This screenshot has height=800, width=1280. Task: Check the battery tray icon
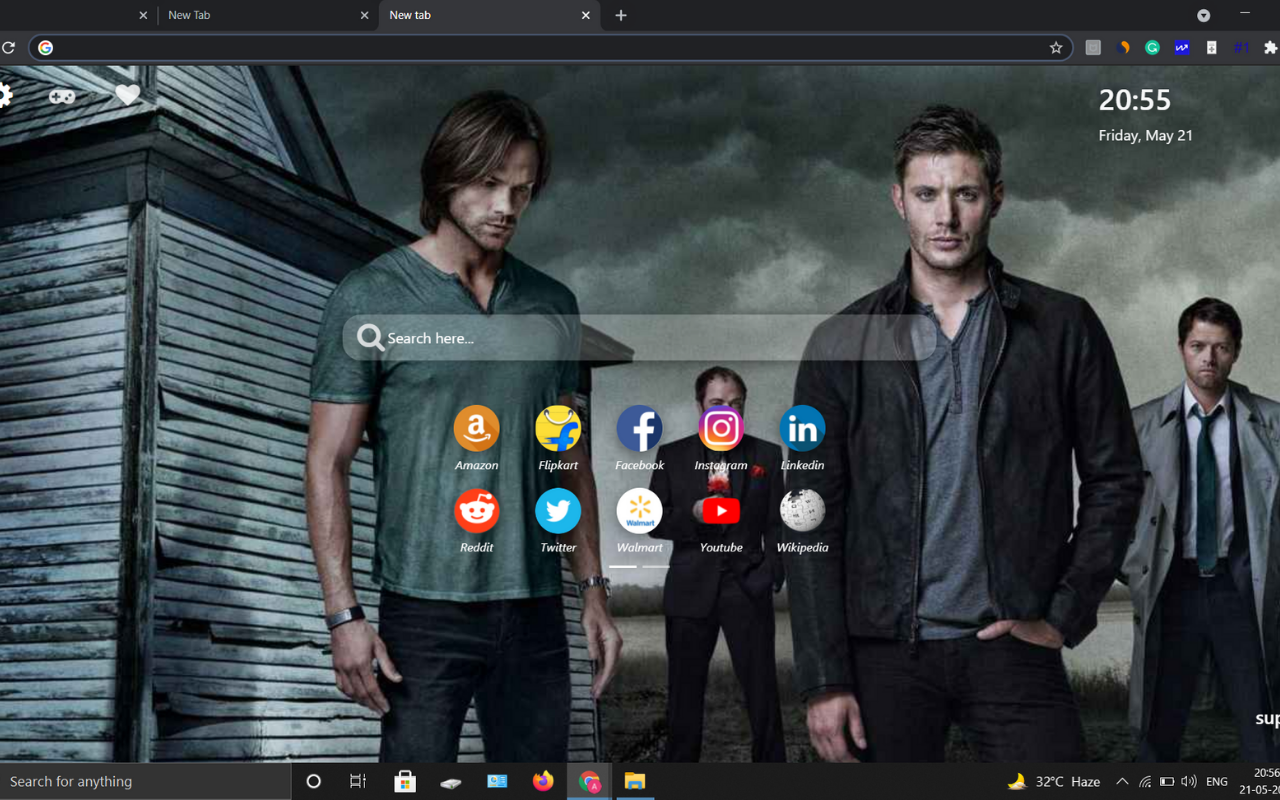point(1167,781)
